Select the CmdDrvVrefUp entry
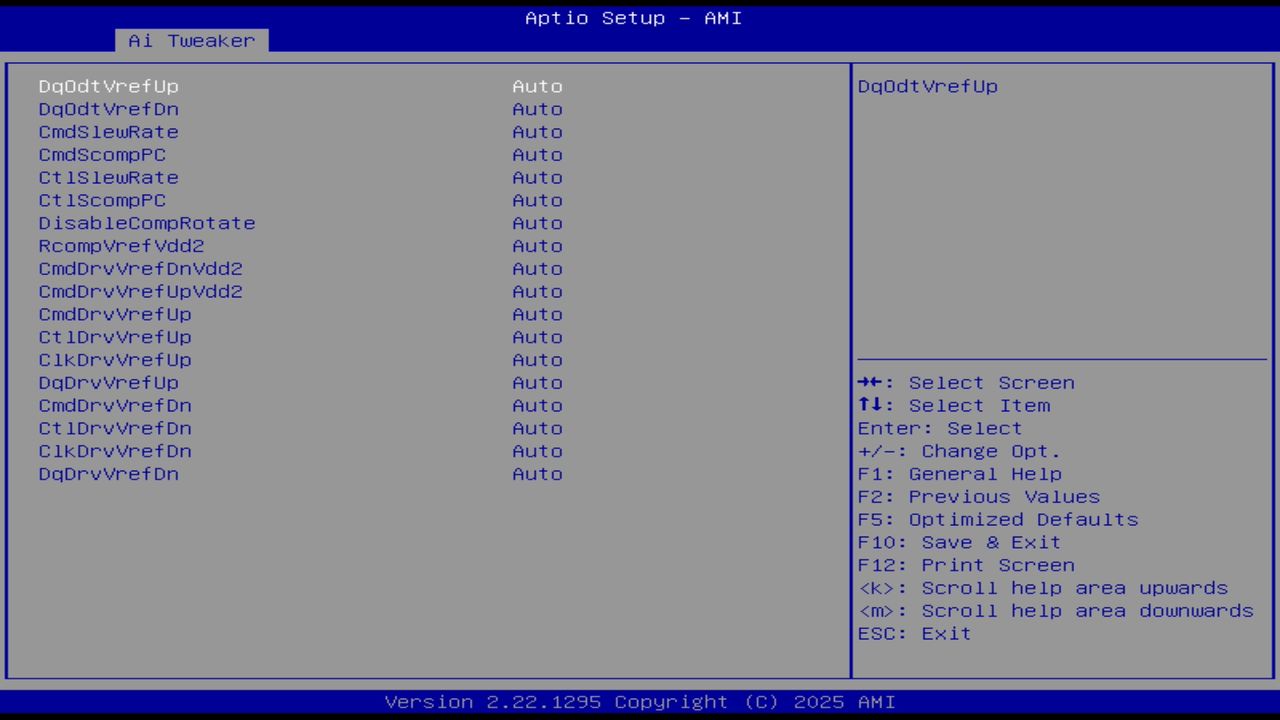The width and height of the screenshot is (1280, 720). (537, 314)
